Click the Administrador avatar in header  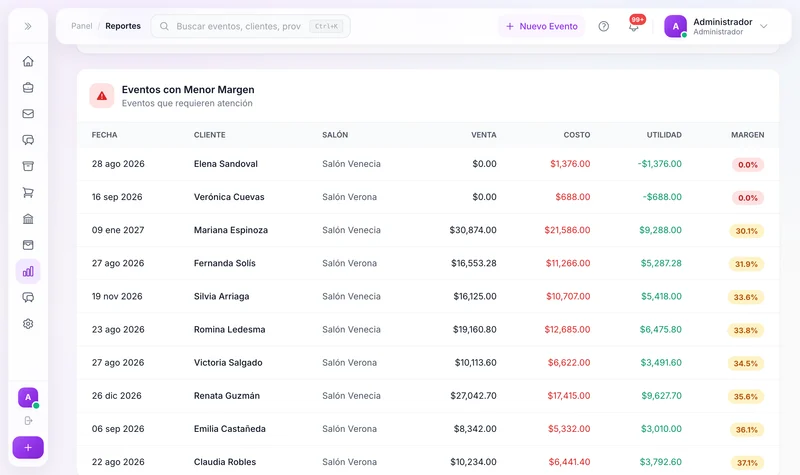(676, 26)
